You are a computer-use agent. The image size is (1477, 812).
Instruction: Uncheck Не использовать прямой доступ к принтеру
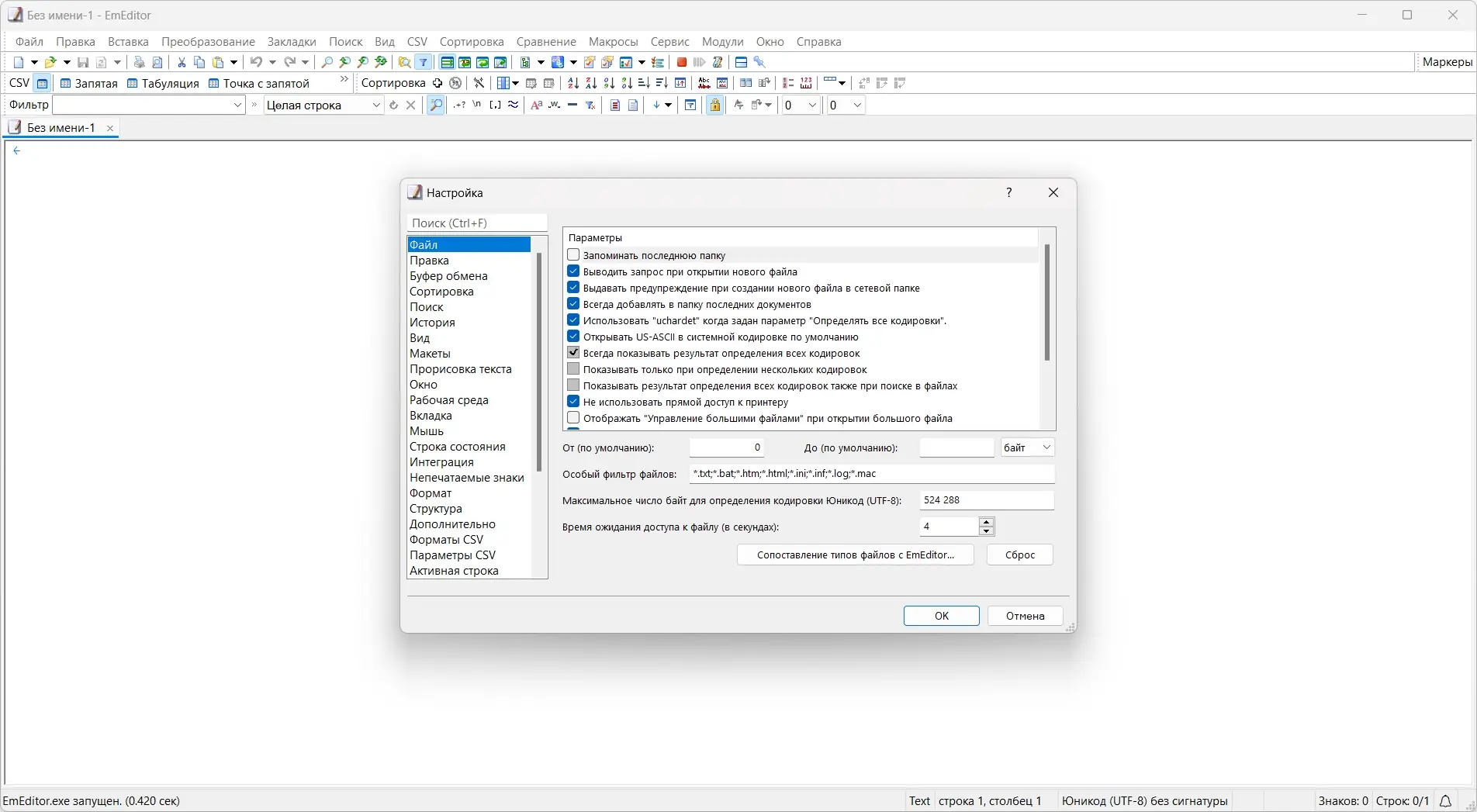[573, 402]
